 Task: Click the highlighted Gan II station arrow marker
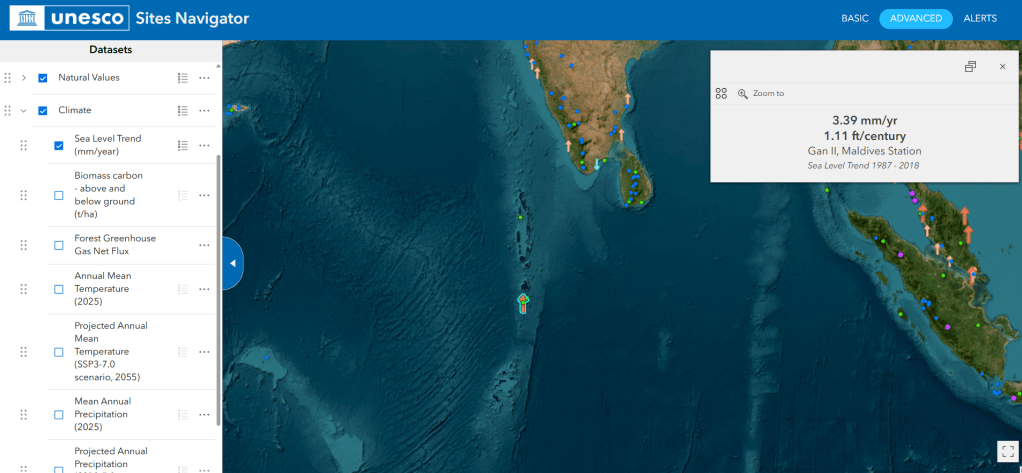pyautogui.click(x=522, y=303)
